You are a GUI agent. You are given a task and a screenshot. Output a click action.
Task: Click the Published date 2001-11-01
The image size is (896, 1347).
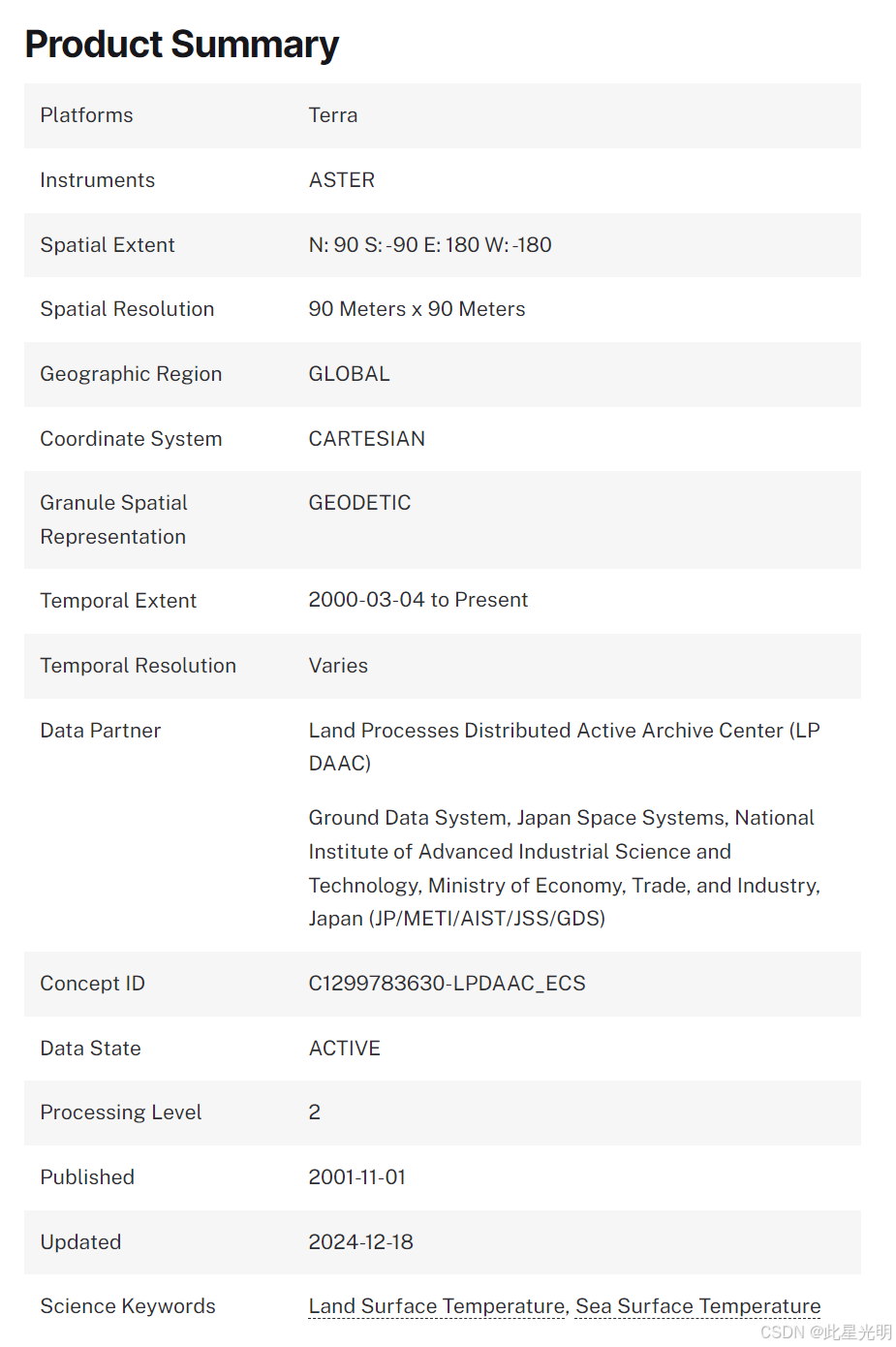click(356, 1177)
